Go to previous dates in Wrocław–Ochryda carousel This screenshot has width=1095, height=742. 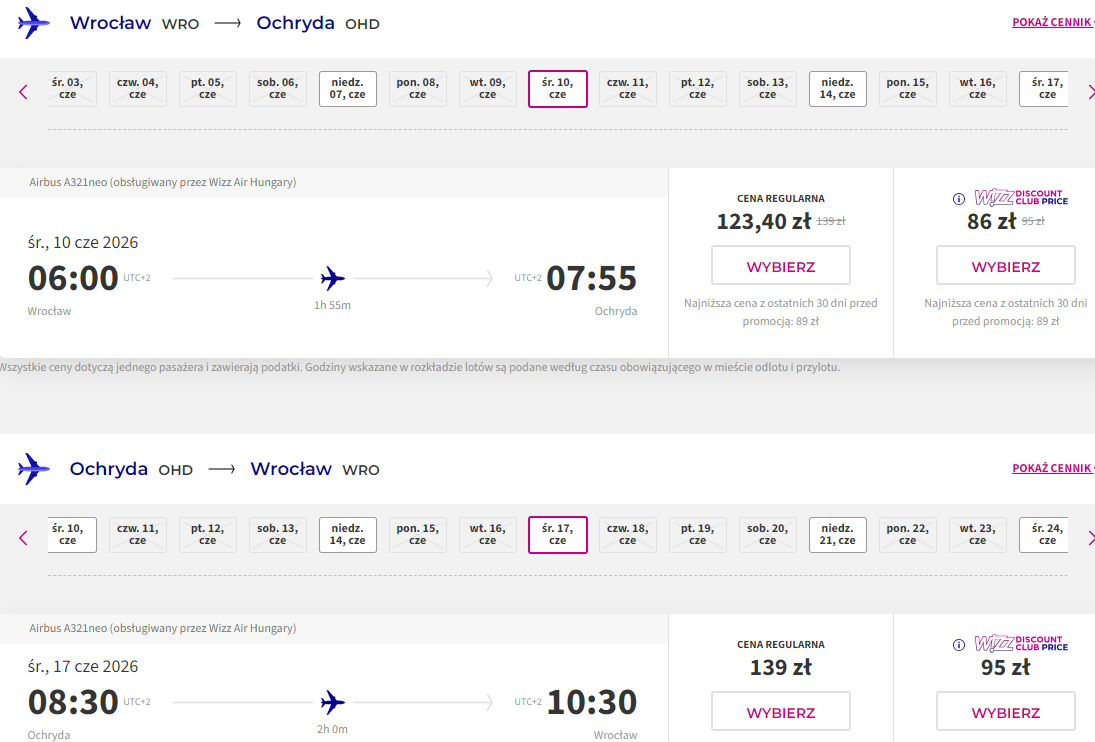23,91
